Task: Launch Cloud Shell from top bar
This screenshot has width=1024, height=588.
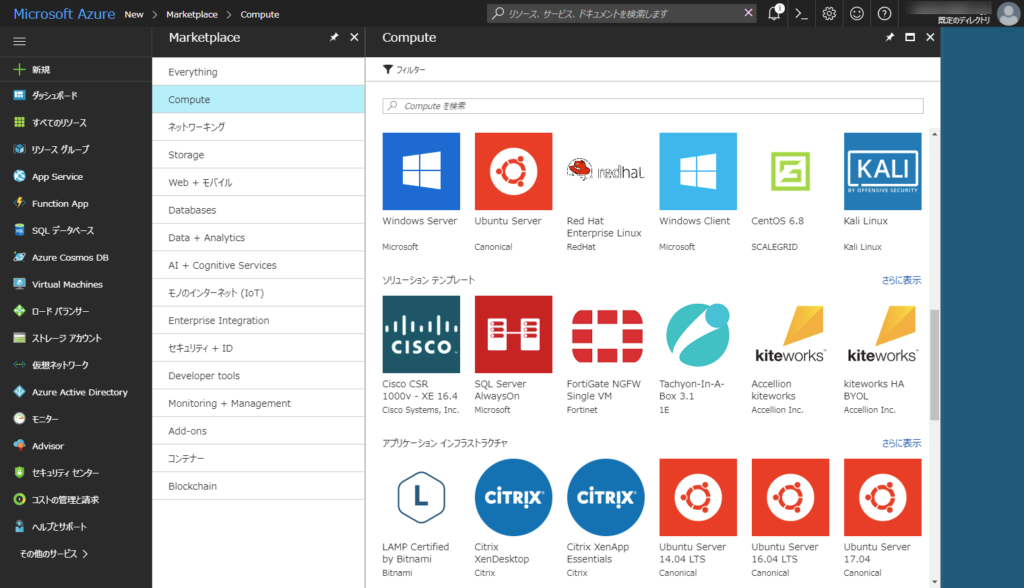Action: (x=801, y=14)
